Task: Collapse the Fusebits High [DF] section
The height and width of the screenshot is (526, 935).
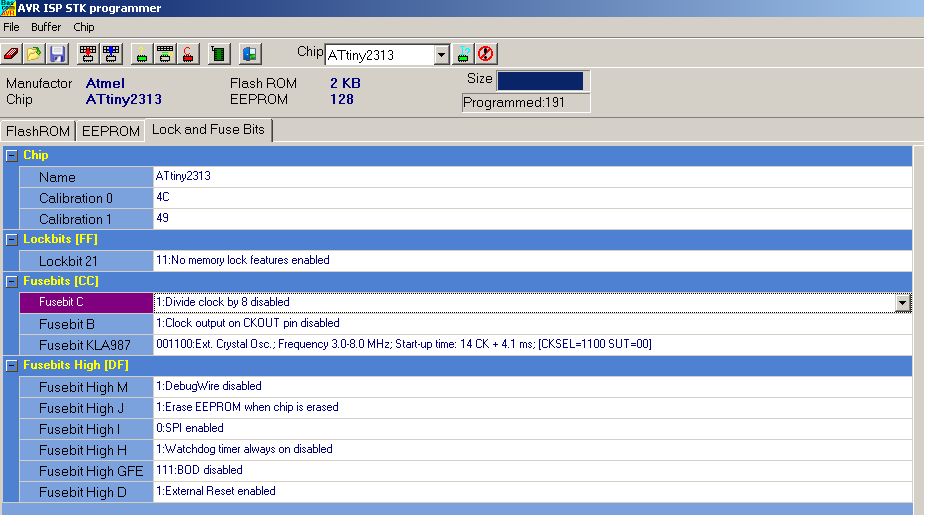Action: (x=11, y=366)
